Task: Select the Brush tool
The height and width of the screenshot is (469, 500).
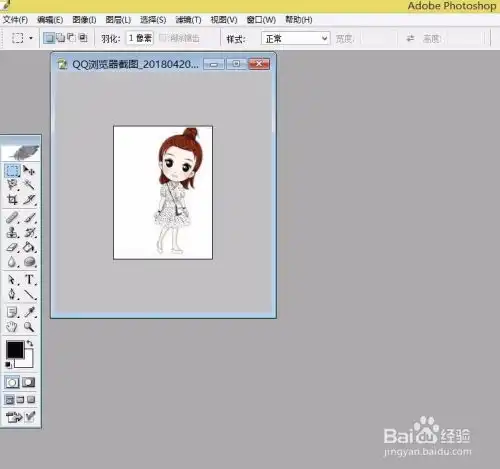Action: click(29, 218)
